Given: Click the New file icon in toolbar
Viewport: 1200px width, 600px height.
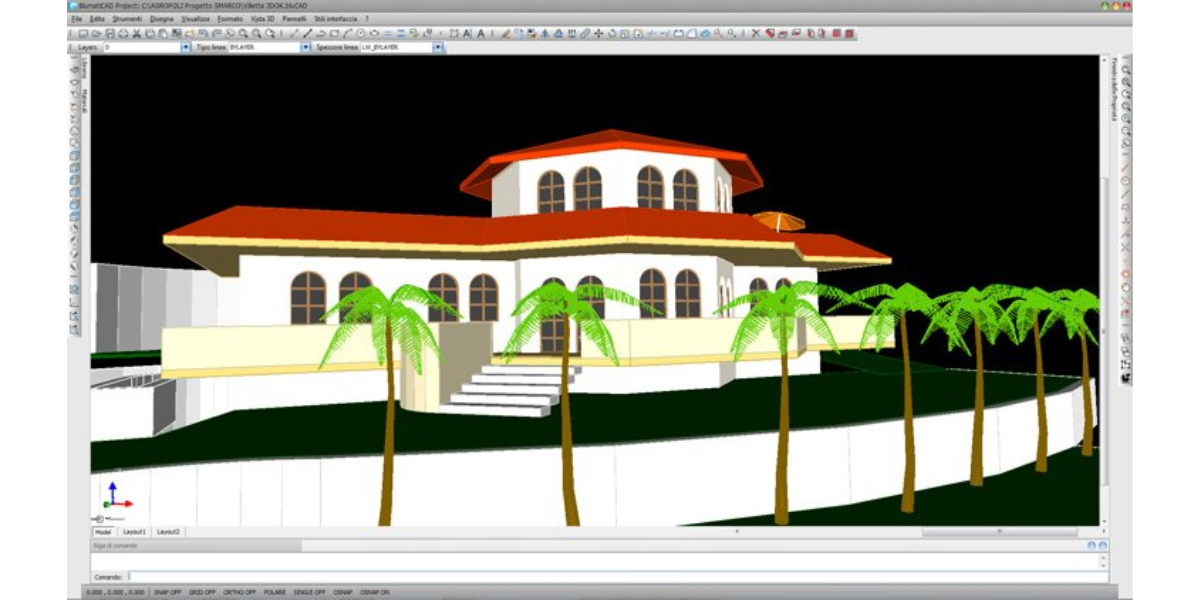Looking at the screenshot, I should (84, 33).
